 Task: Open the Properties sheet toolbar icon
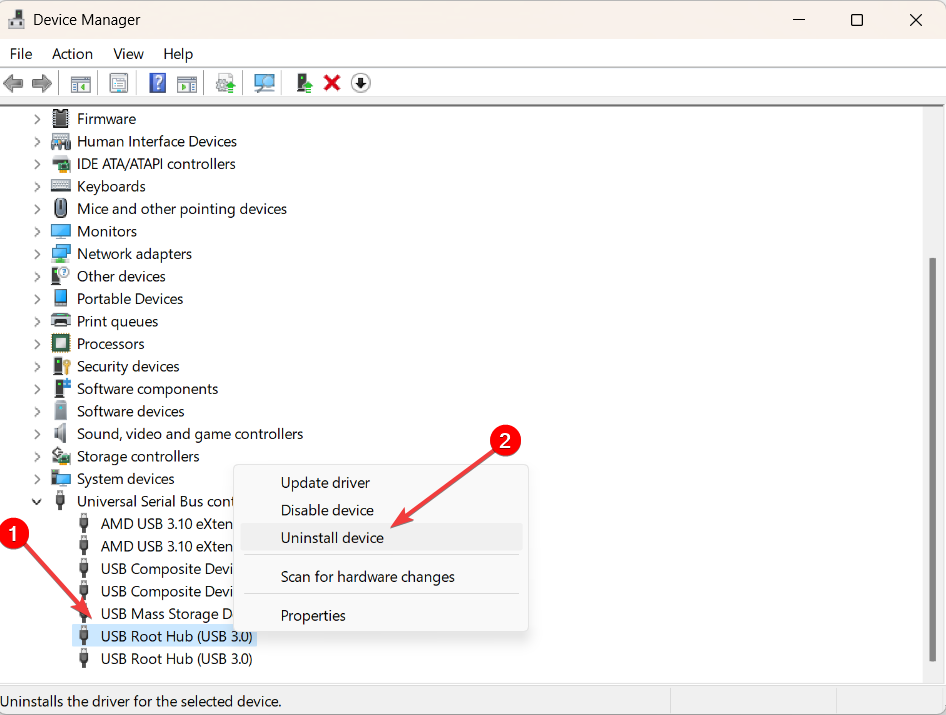[x=119, y=83]
